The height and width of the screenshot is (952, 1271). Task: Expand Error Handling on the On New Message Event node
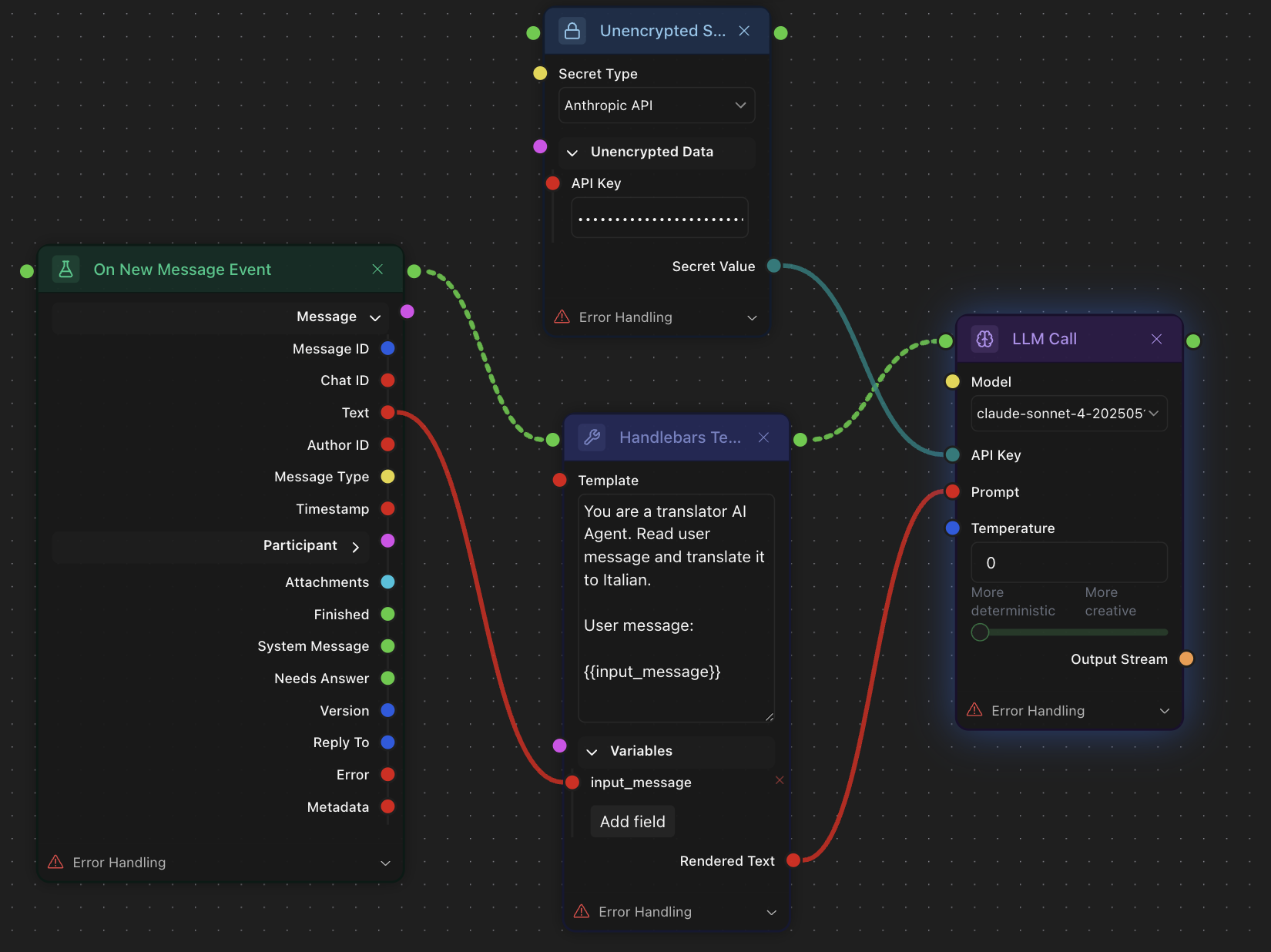pos(385,863)
